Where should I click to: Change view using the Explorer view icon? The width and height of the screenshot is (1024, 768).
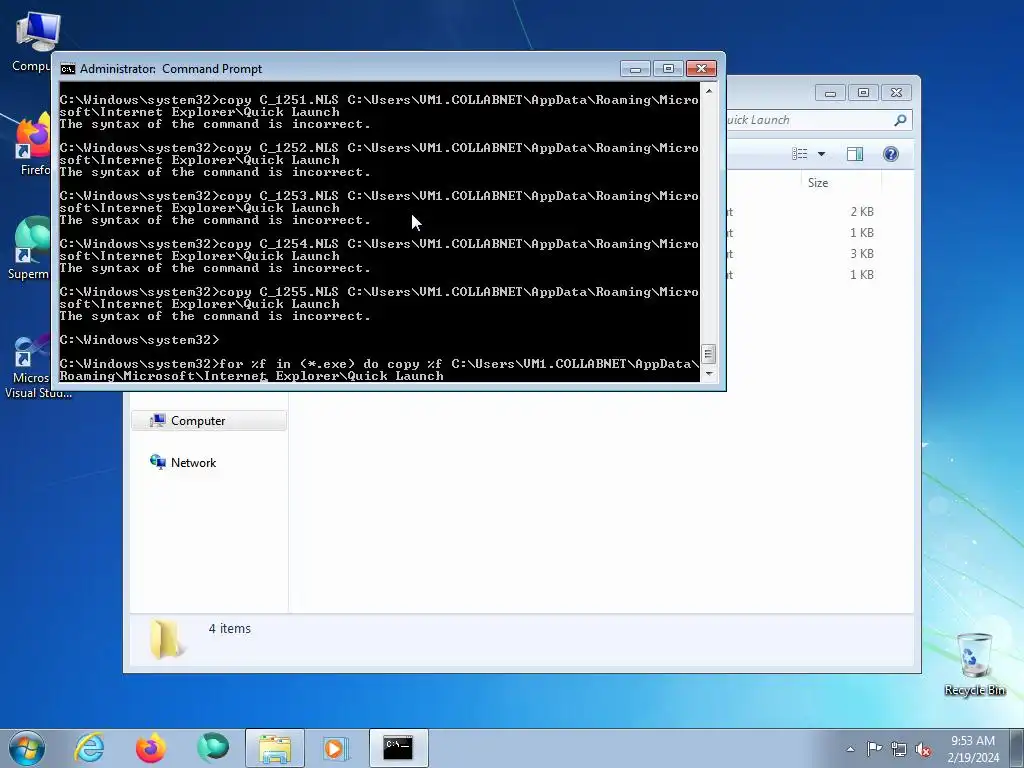tap(800, 154)
